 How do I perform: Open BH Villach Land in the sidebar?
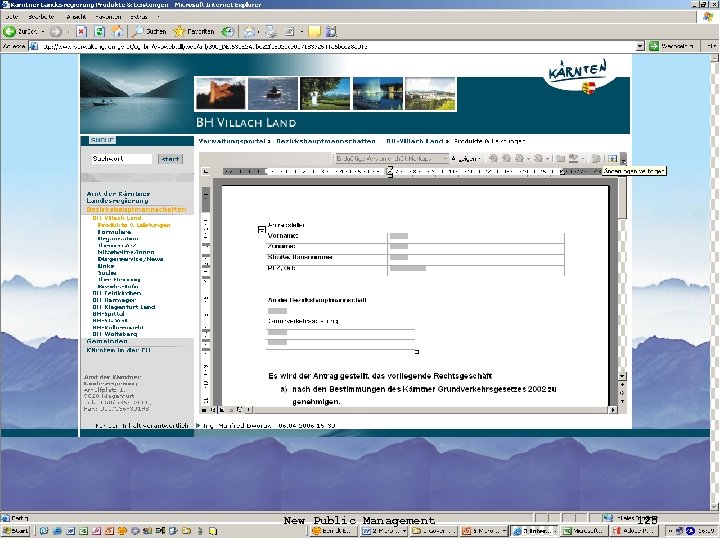(x=117, y=218)
